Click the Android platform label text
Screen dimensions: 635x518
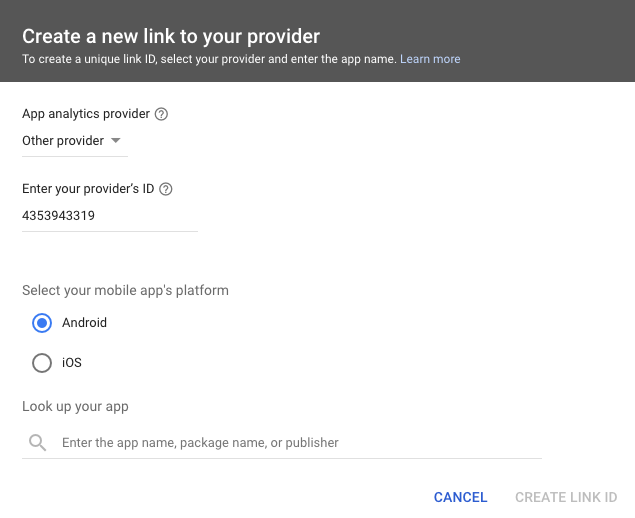coord(84,323)
